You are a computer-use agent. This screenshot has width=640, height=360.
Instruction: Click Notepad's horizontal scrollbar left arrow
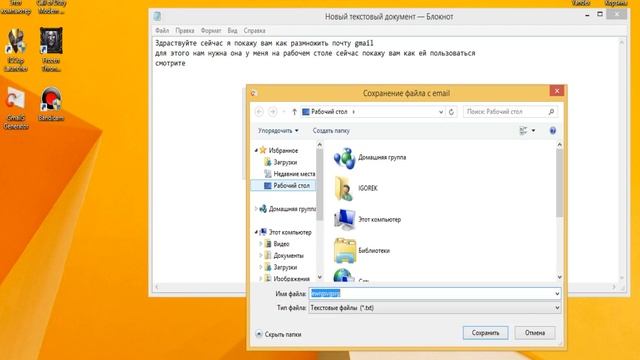[157, 287]
